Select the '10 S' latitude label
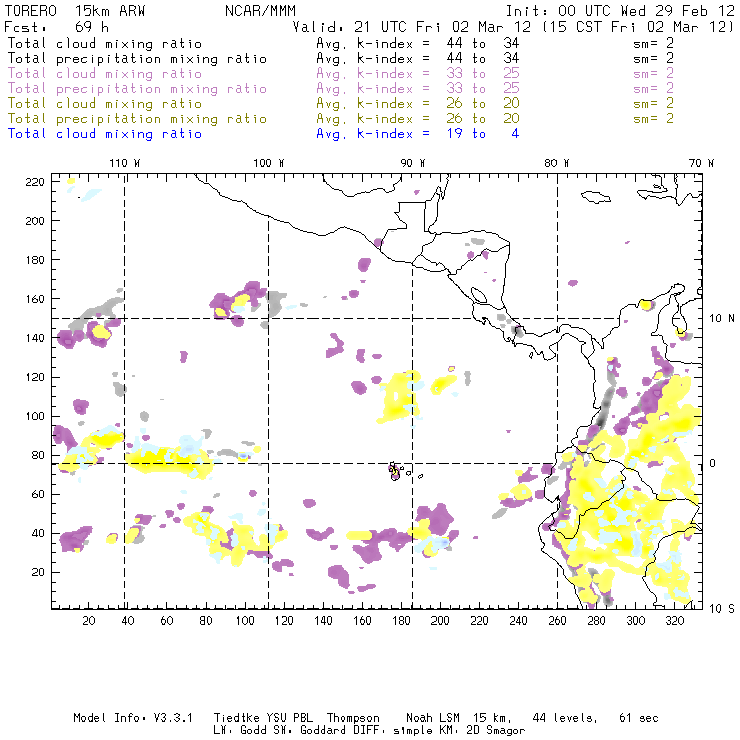Viewport: 740px width, 740px height. (x=722, y=609)
